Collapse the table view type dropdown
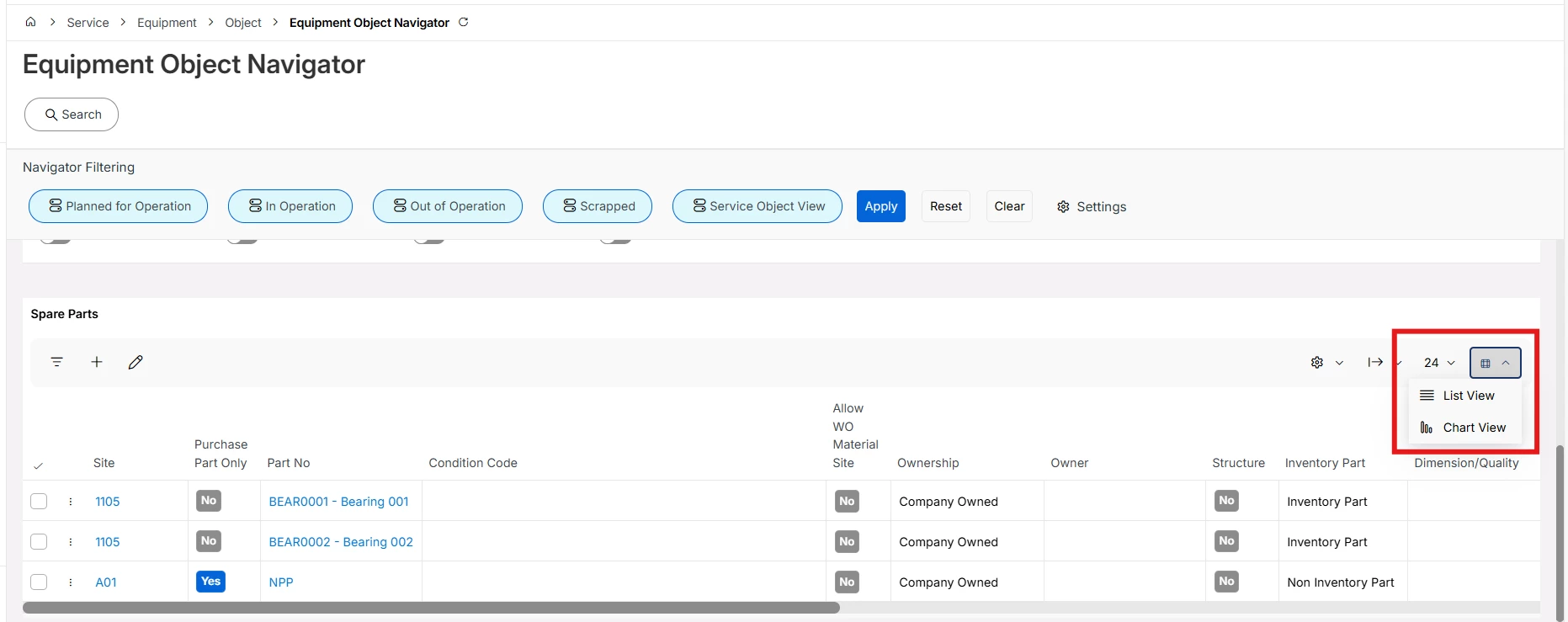The height and width of the screenshot is (622, 1568). click(1496, 363)
